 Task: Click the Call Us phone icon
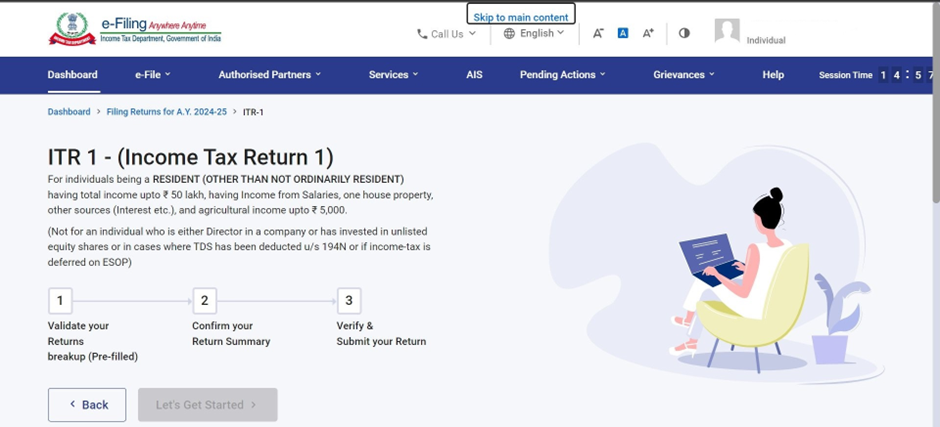(x=422, y=34)
